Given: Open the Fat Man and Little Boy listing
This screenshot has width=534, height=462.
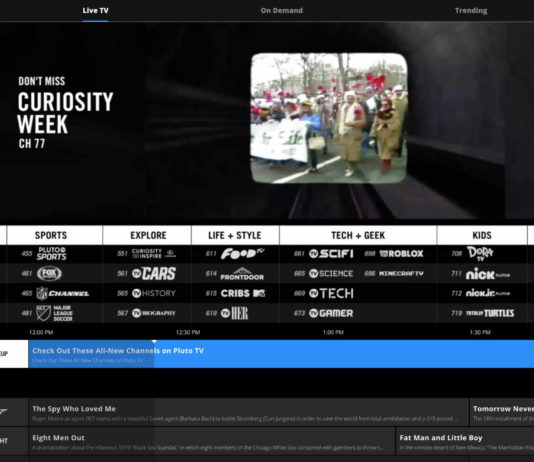Looking at the screenshot, I should [x=465, y=442].
